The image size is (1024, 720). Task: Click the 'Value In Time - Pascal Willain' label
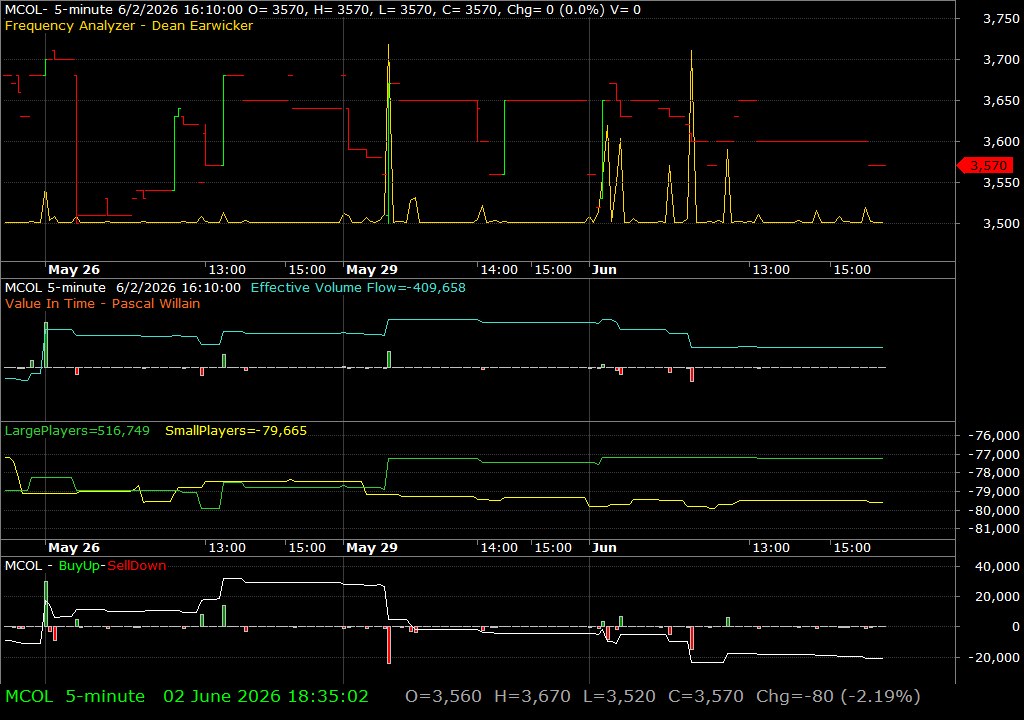tap(103, 303)
